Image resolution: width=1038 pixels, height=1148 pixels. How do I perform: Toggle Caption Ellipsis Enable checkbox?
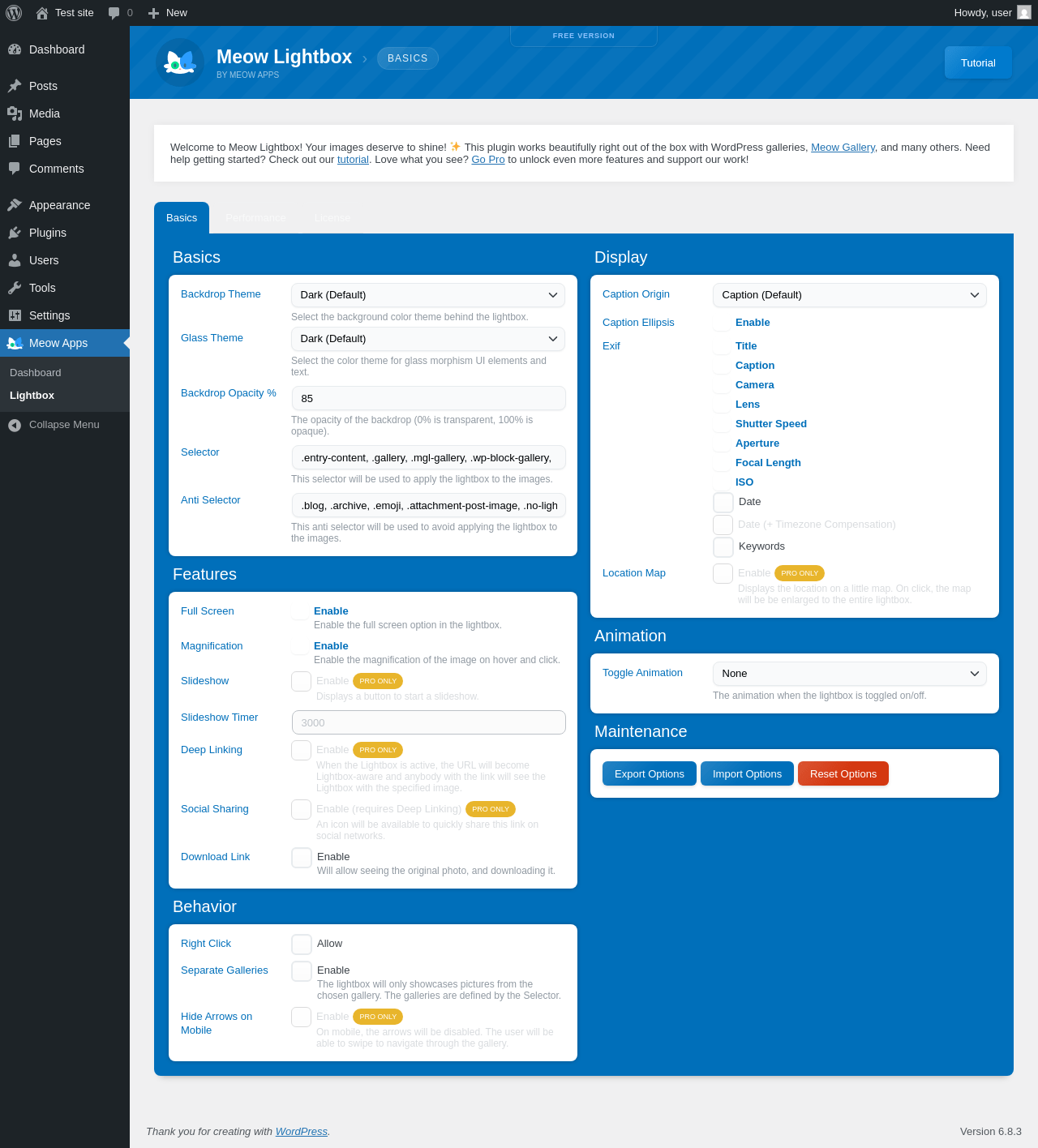723,323
